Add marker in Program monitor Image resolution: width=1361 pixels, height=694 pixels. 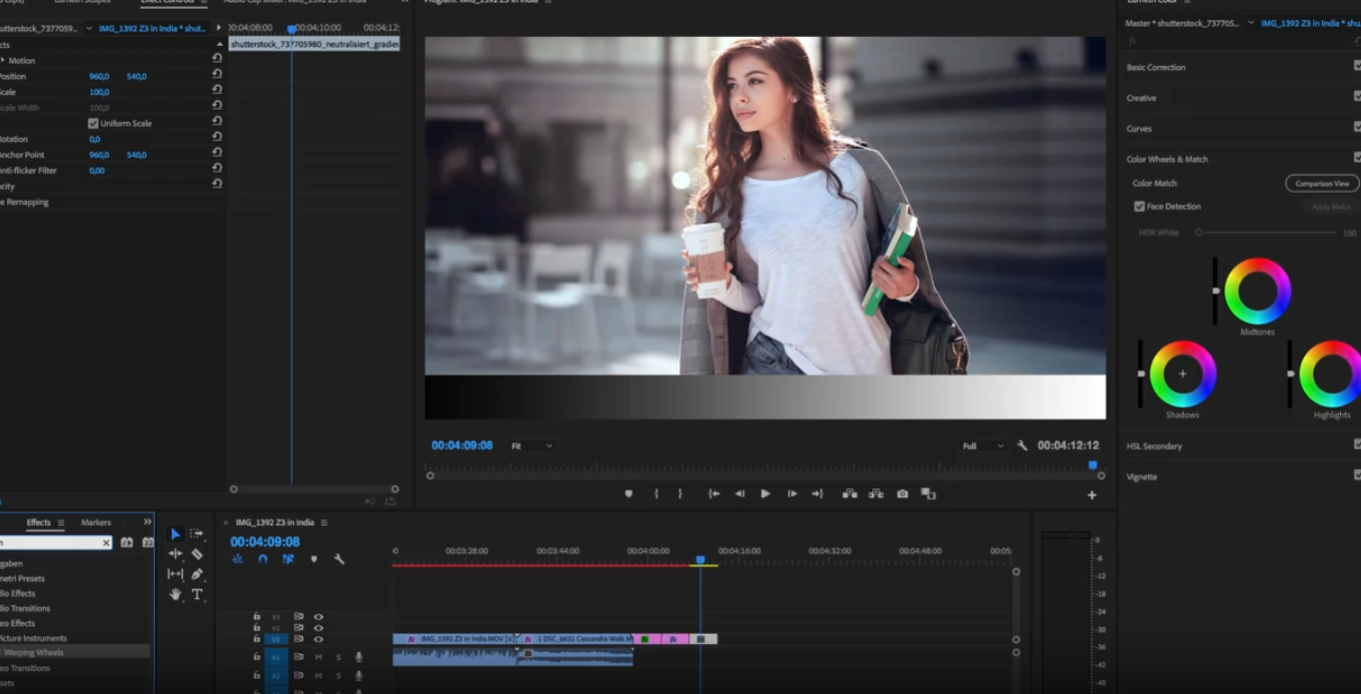628,494
